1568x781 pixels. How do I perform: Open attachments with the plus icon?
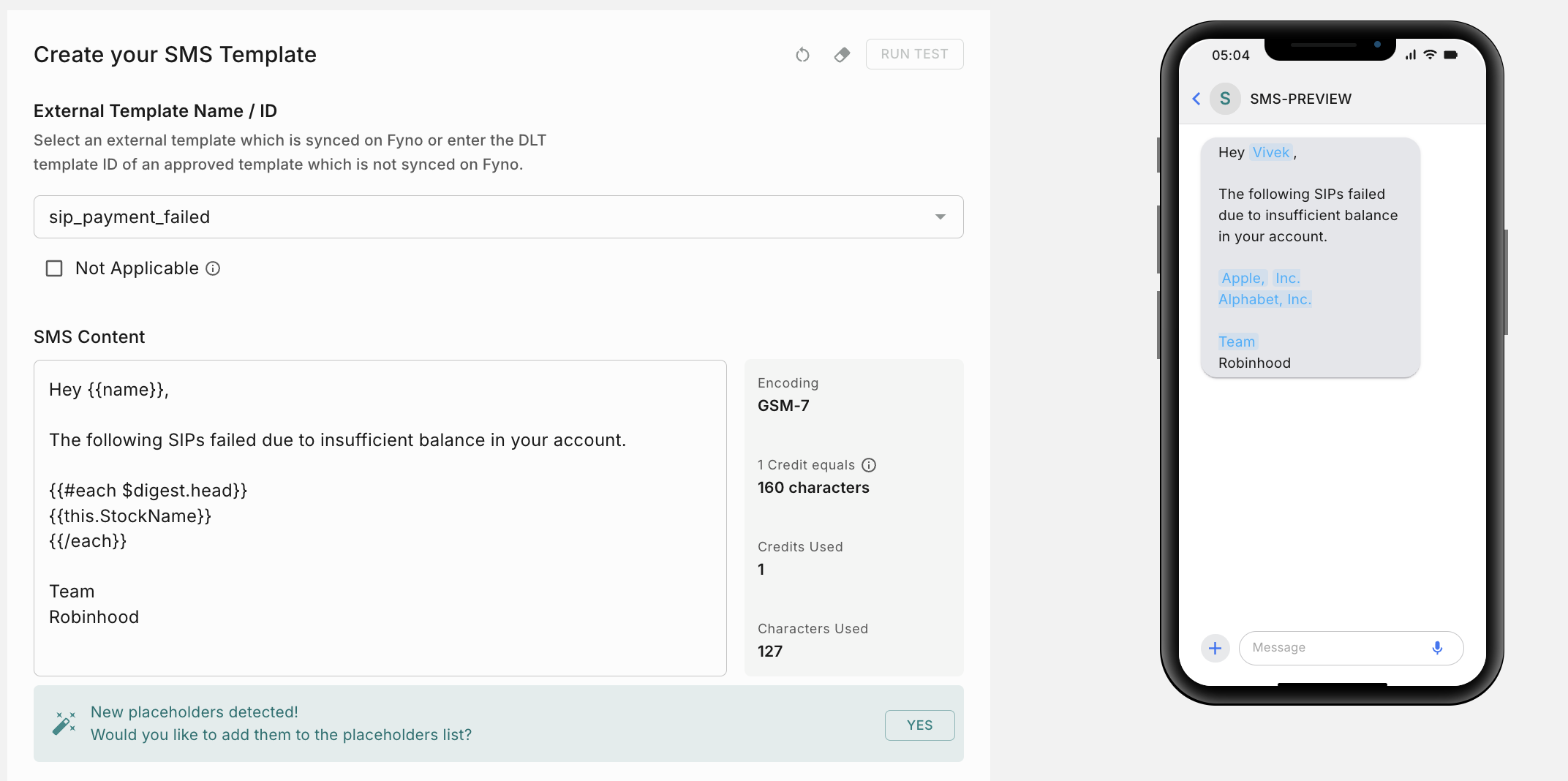(1215, 648)
